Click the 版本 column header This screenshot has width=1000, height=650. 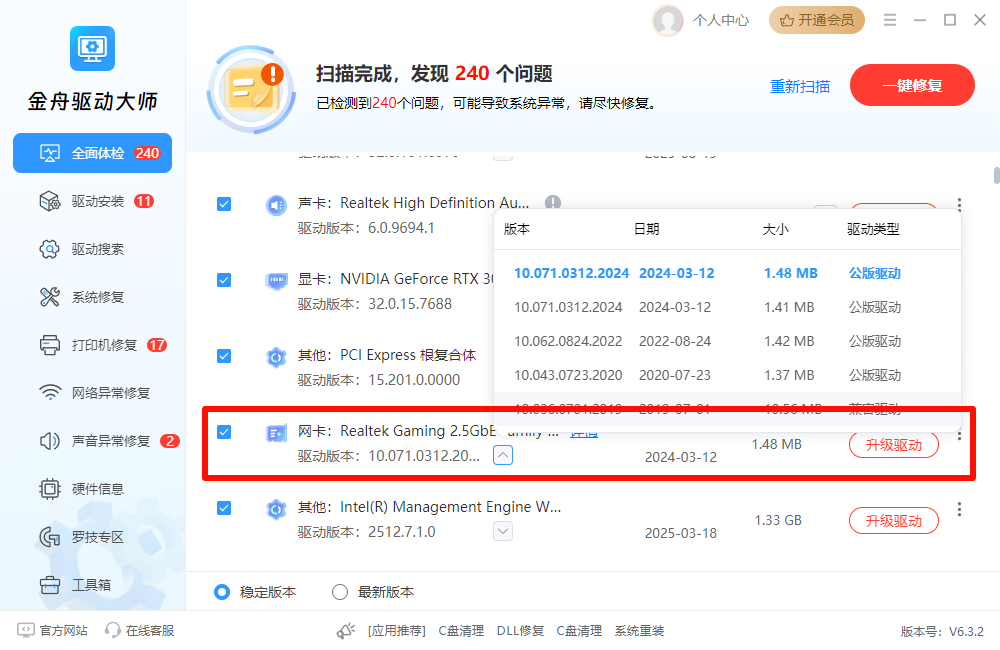[x=517, y=229]
